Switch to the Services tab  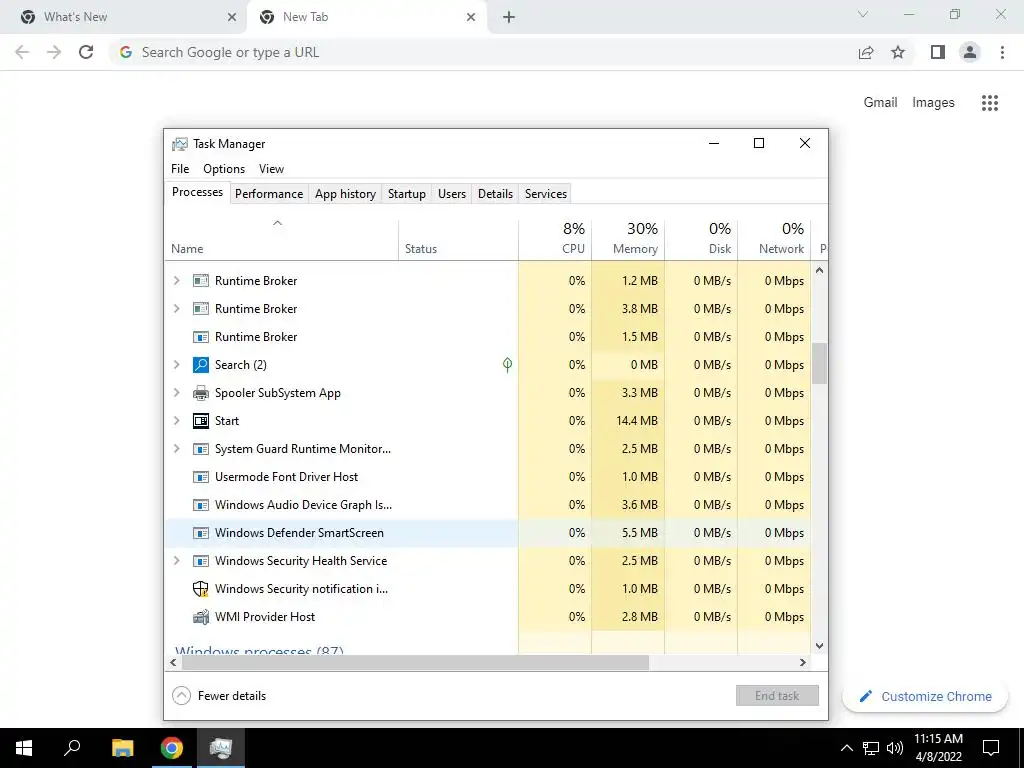[546, 194]
